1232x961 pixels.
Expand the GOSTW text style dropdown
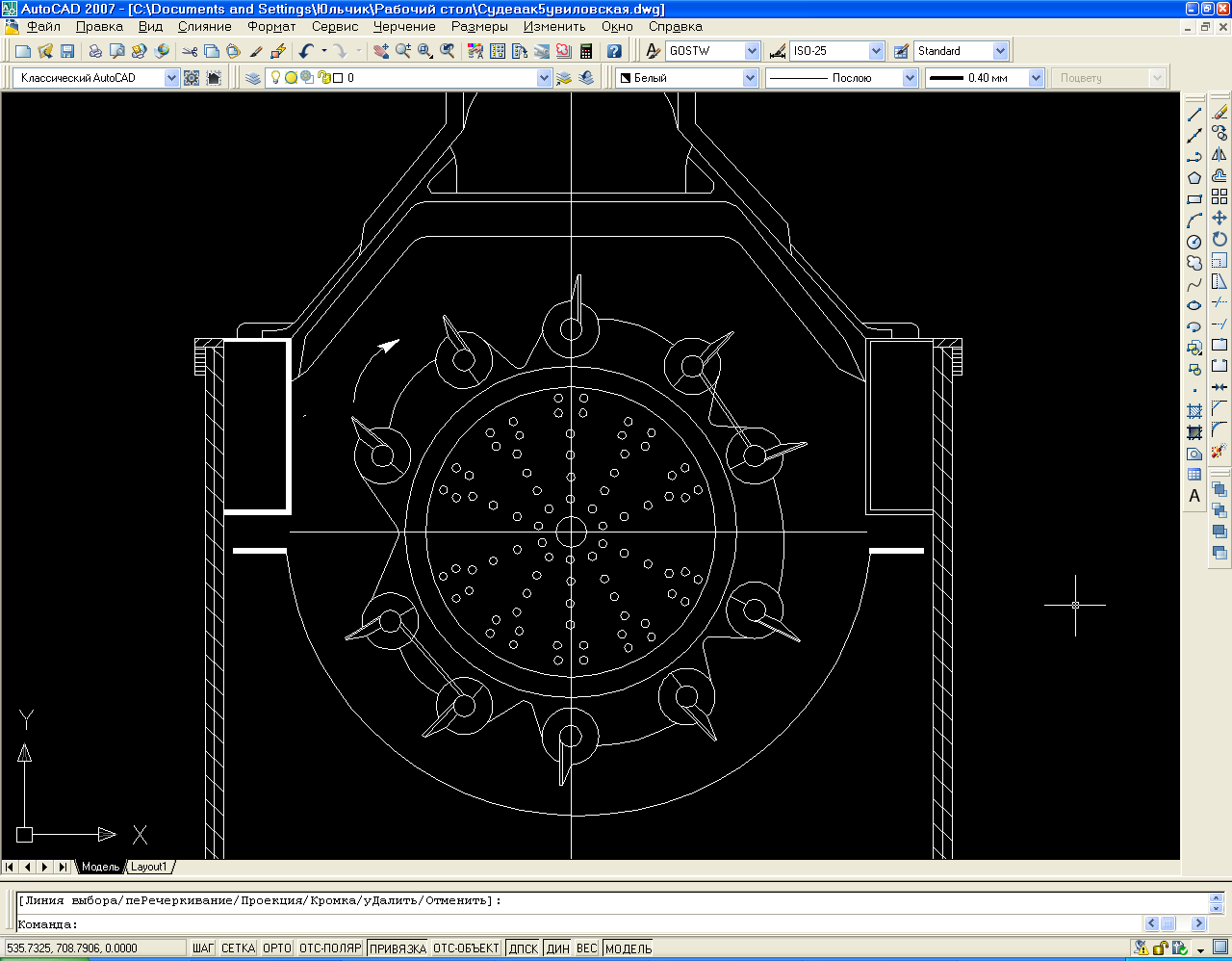pyautogui.click(x=752, y=51)
